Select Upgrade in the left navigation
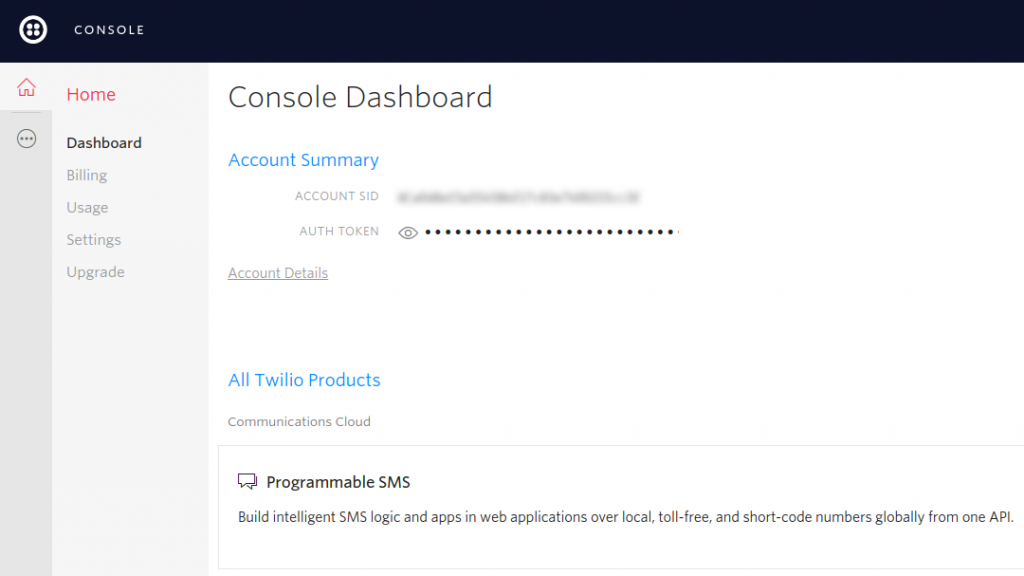Screen dimensions: 1024x576 (95, 271)
